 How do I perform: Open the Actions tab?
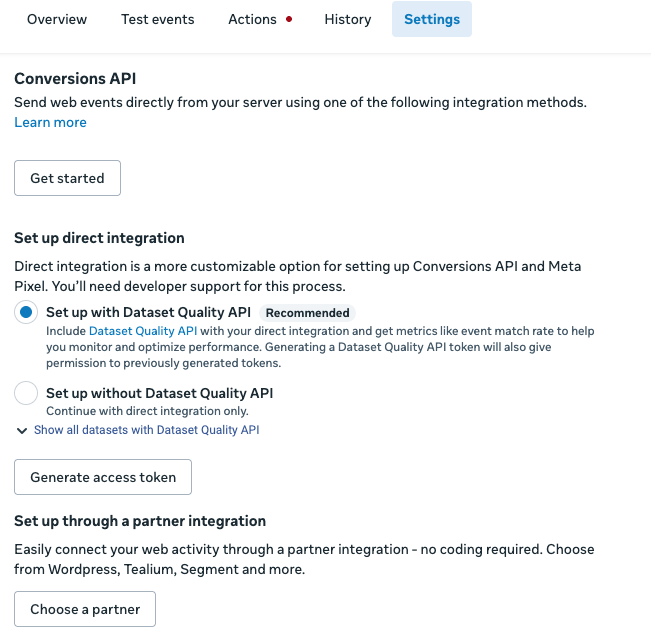[x=252, y=20]
